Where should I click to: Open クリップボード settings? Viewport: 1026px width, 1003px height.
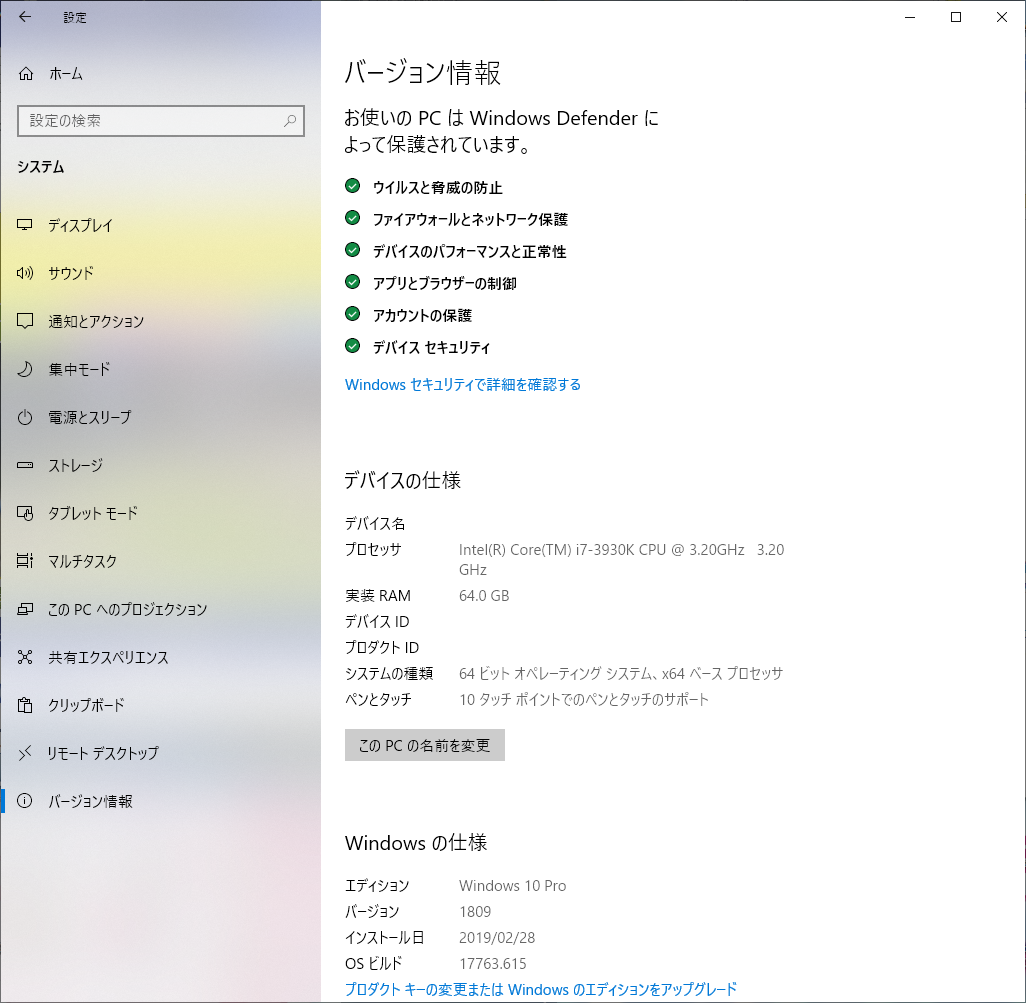click(160, 705)
